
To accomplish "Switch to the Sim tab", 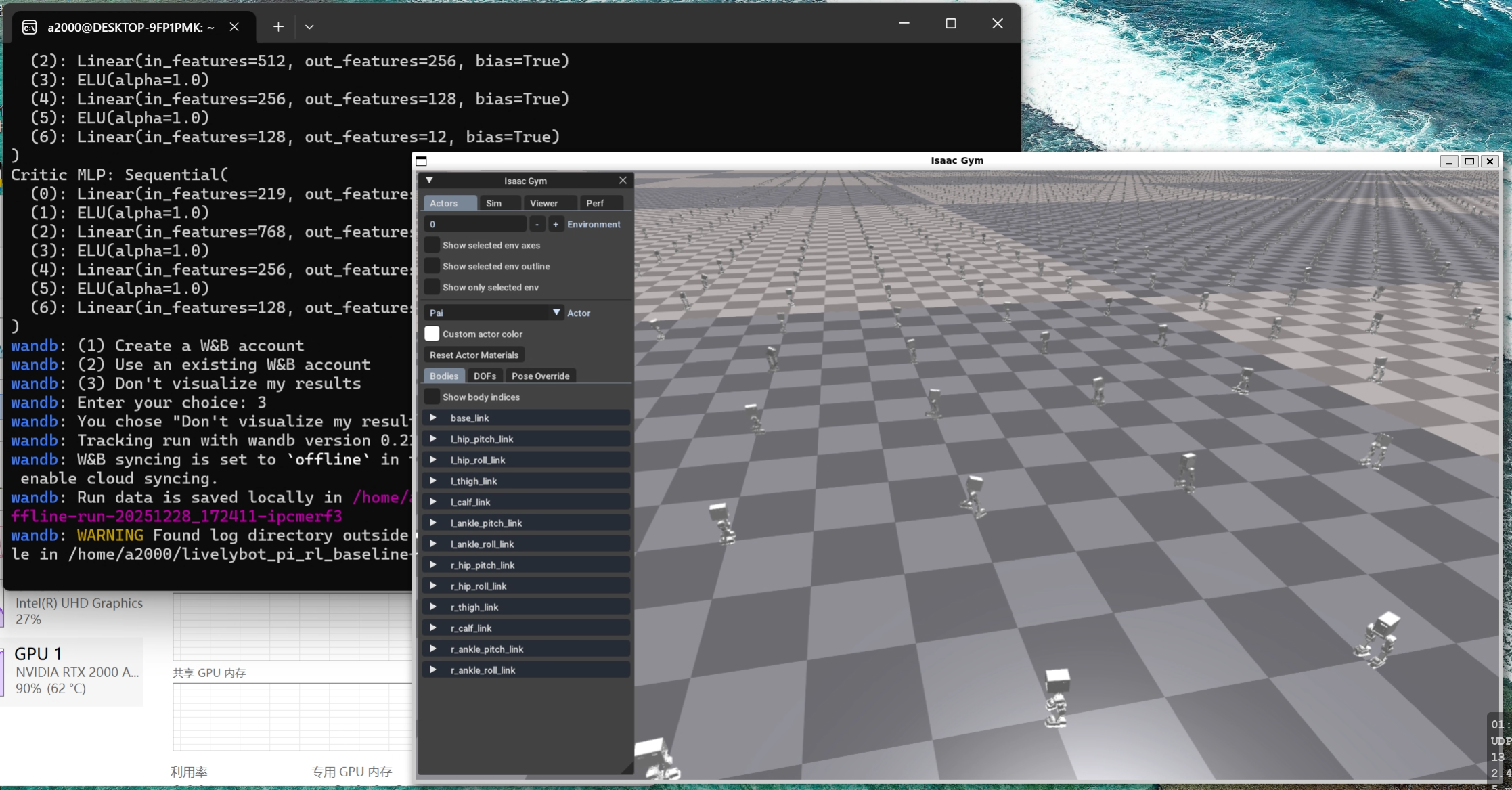I will pos(494,203).
